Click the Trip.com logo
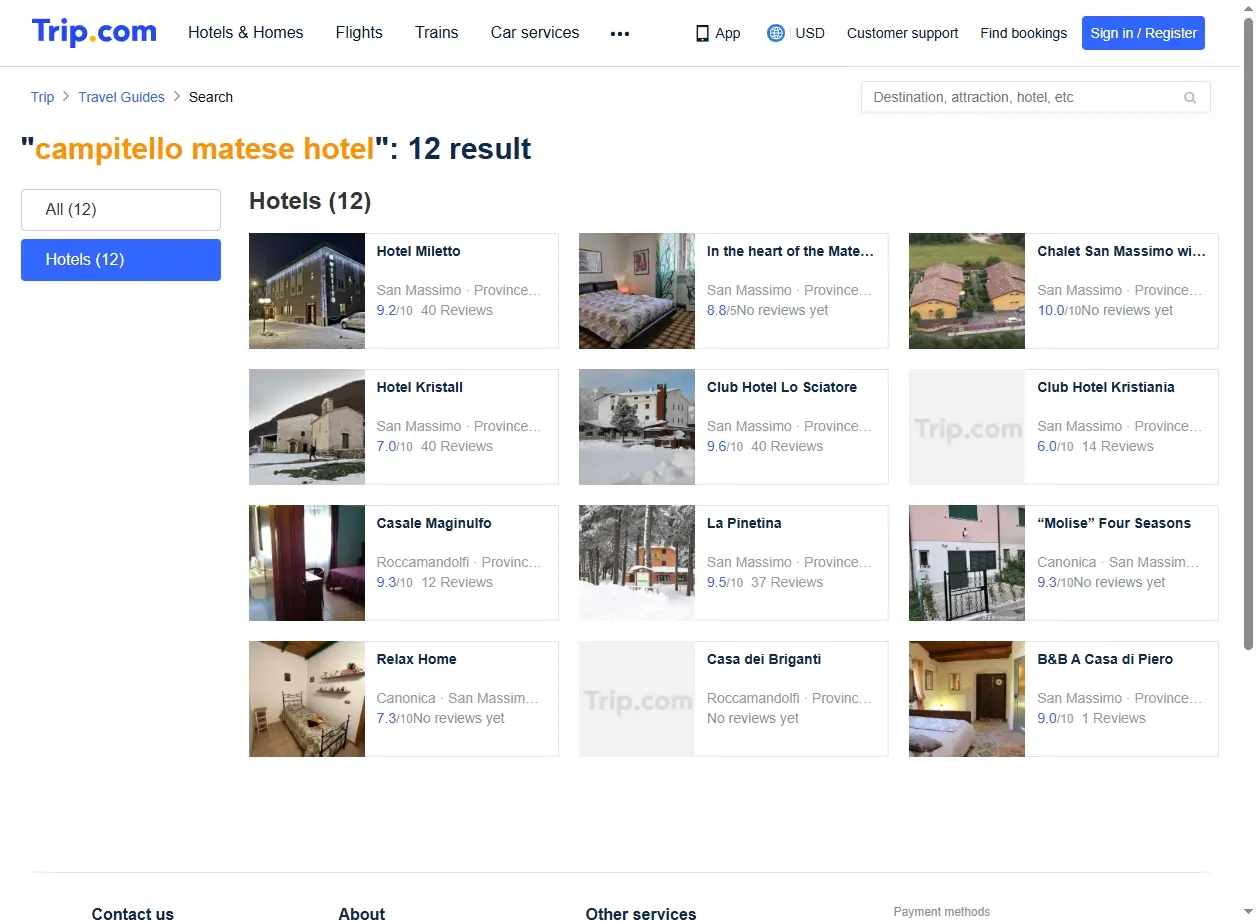The width and height of the screenshot is (1256, 921). [x=94, y=32]
